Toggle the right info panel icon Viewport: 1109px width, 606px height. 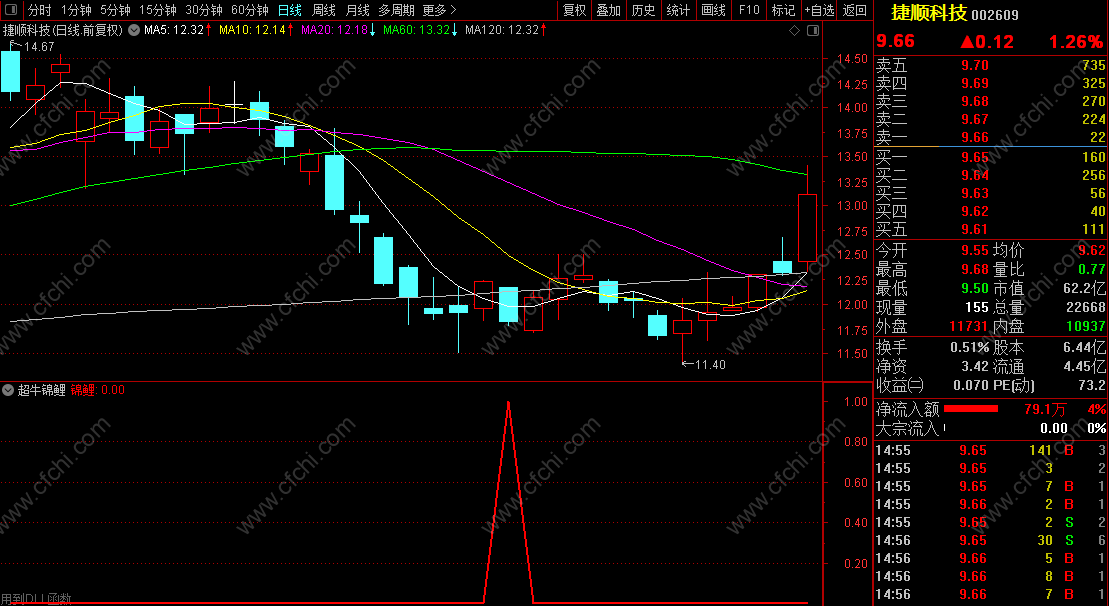pos(813,30)
